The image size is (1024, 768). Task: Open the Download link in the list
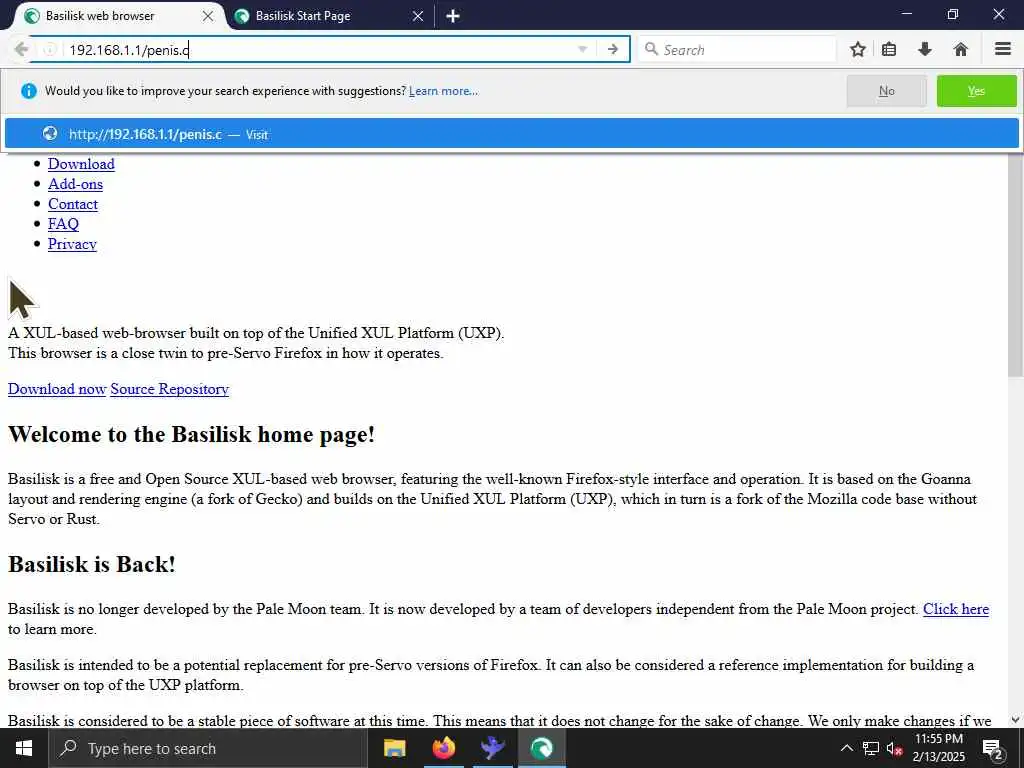[81, 164]
